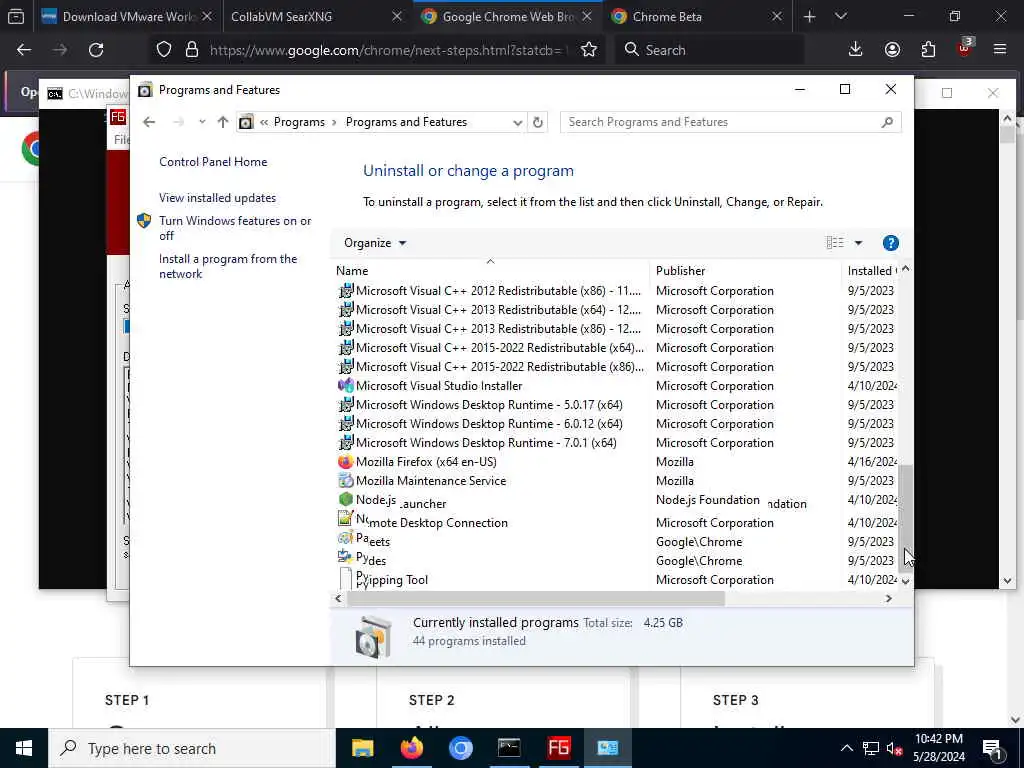The image size is (1024, 768).
Task: Click the padlock site info icon
Action: [191, 50]
